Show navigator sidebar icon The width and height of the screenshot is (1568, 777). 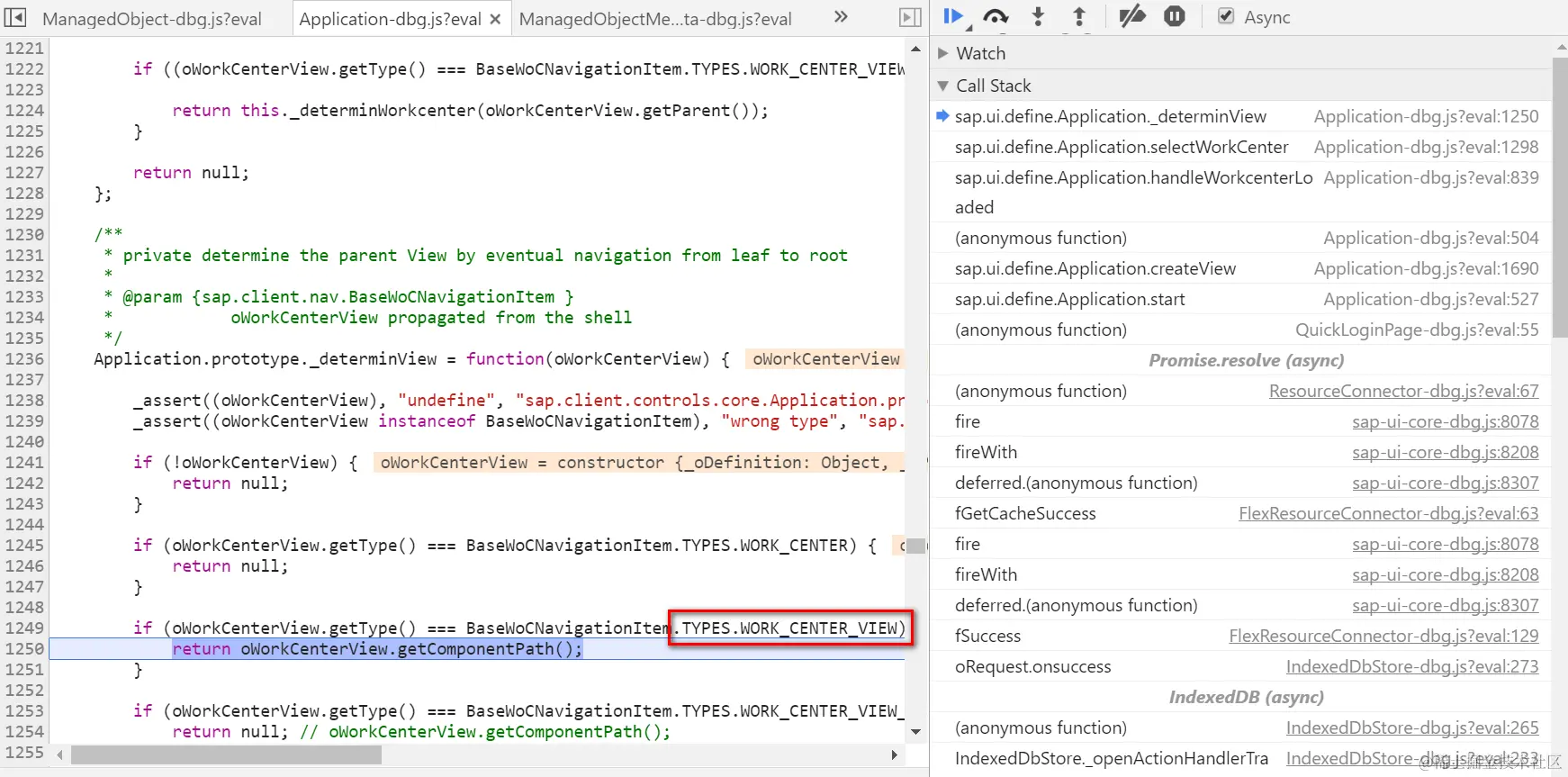click(x=16, y=17)
